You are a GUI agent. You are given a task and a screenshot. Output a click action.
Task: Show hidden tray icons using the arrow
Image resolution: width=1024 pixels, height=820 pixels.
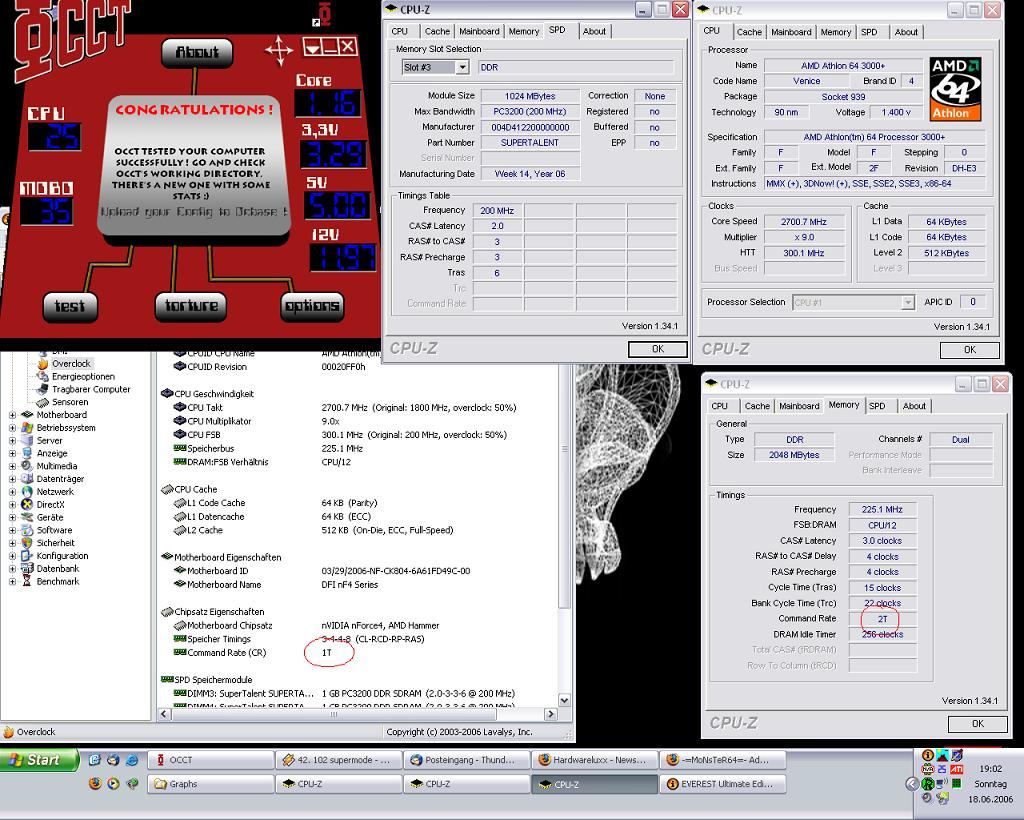[x=912, y=783]
